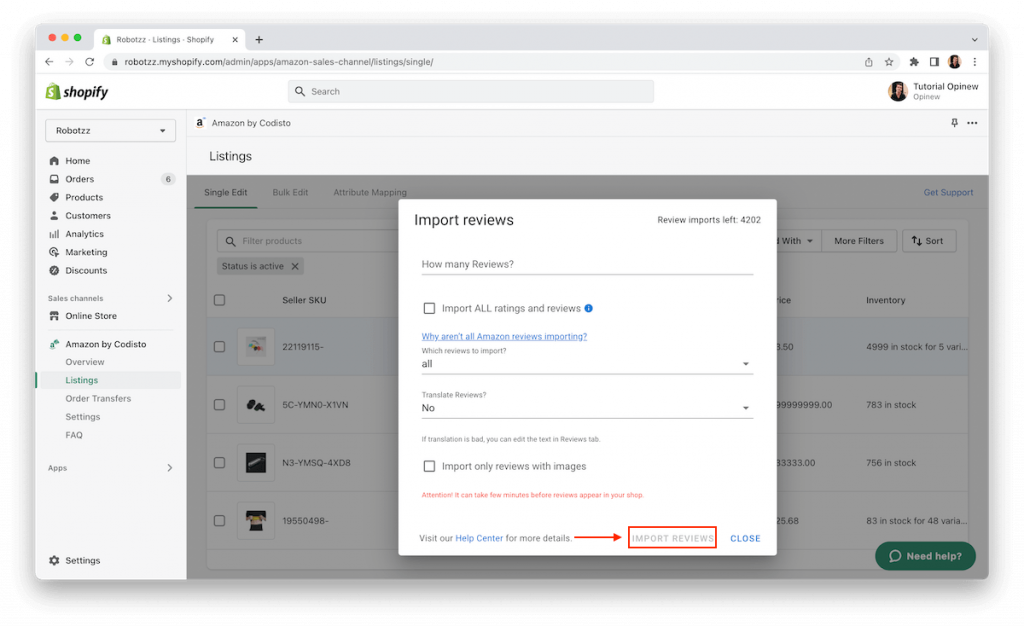Open Listings under Amazon by Codisto
This screenshot has height=626, width=1024.
click(82, 380)
